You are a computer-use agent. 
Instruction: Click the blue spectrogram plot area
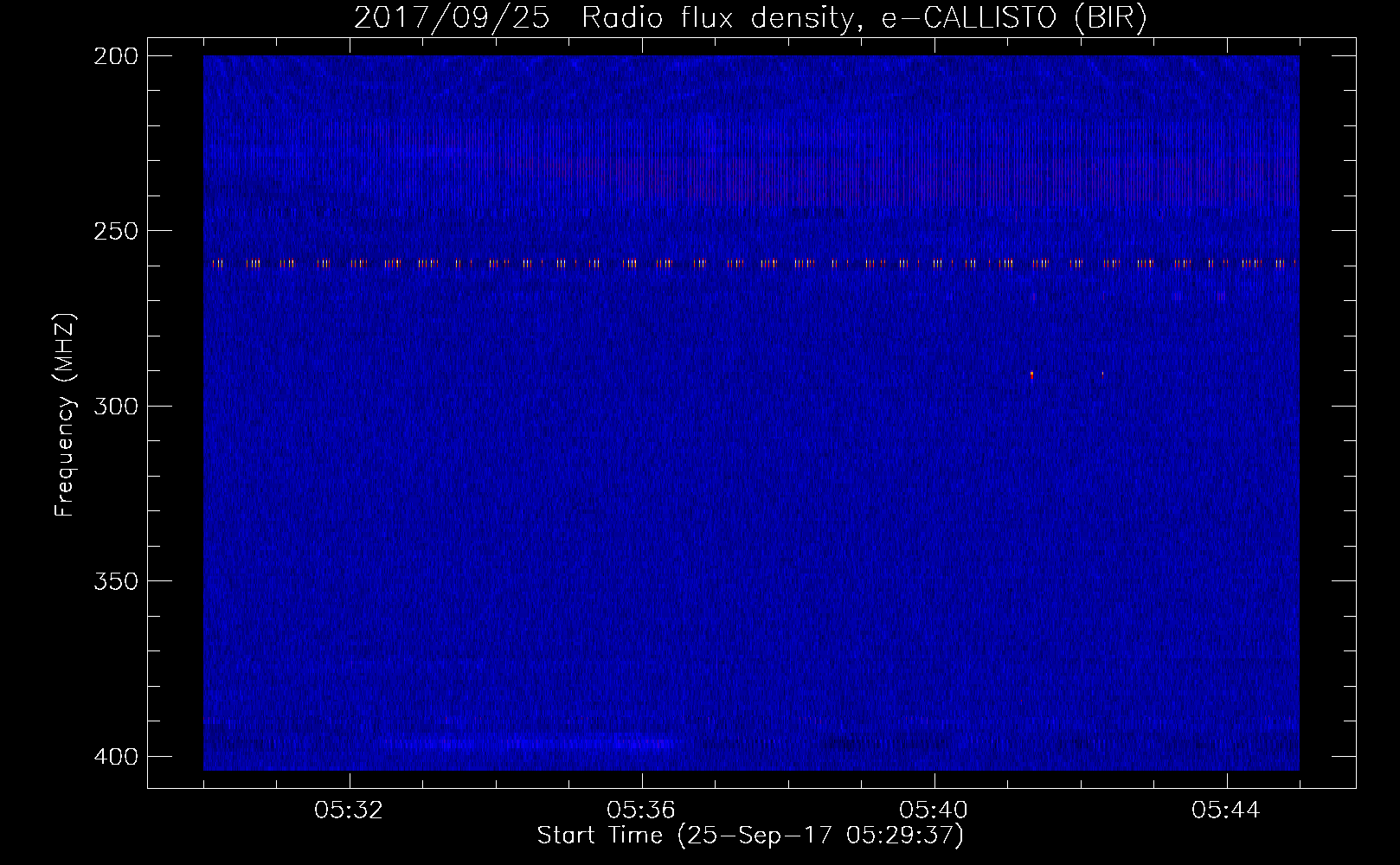point(751,413)
